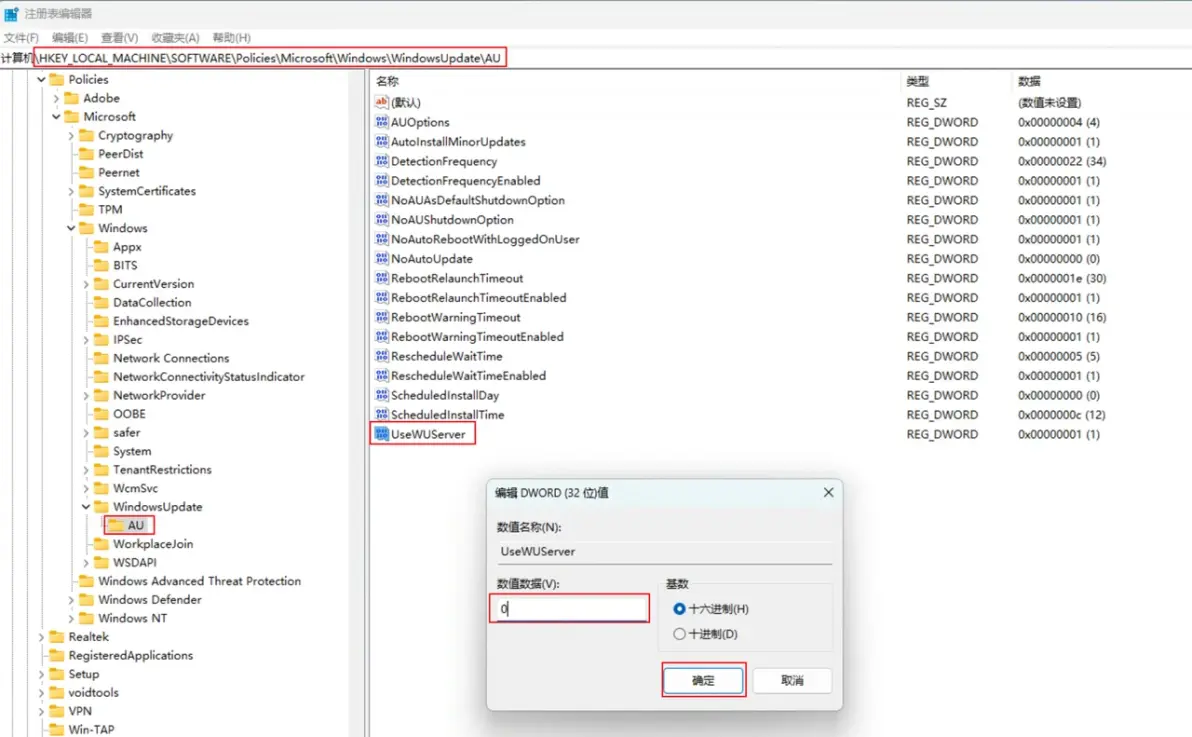Viewport: 1192px width, 737px height.
Task: Click the OOBE folder icon
Action: click(101, 414)
